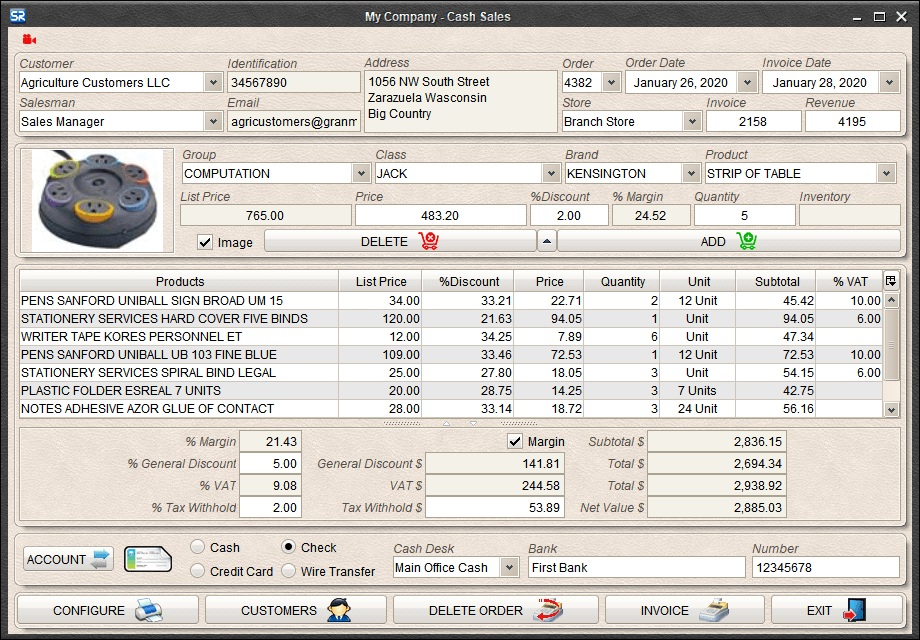Click the products table scrollbar thumb
The height and width of the screenshot is (640, 920).
pos(891,345)
